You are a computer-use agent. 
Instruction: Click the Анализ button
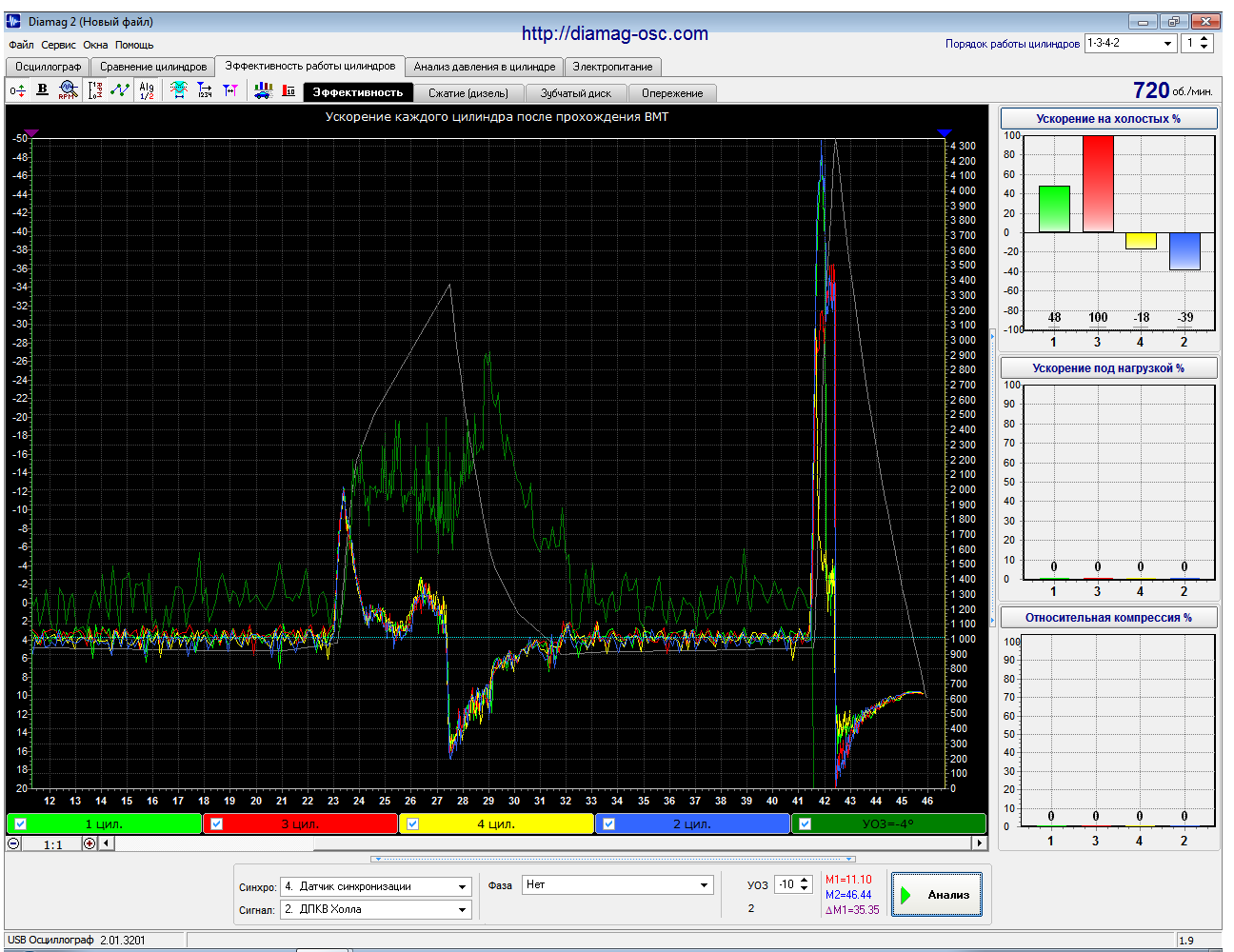click(937, 894)
